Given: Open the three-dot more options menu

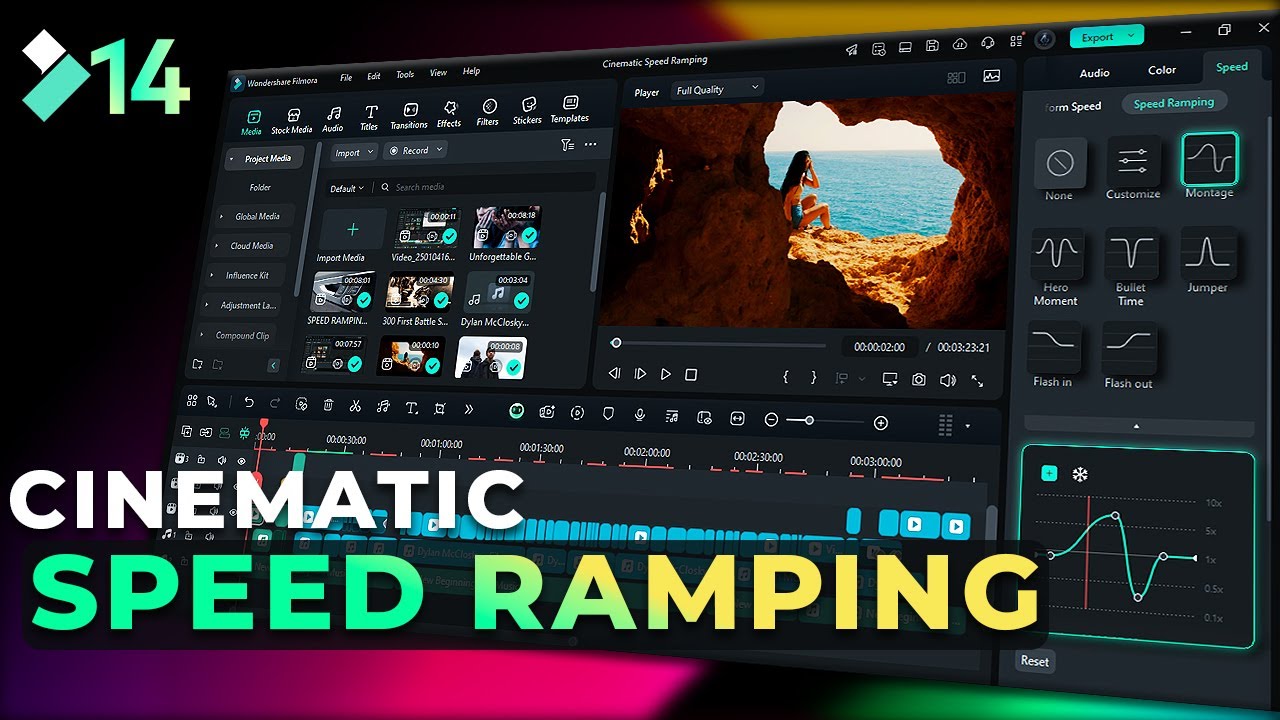Looking at the screenshot, I should tap(591, 144).
